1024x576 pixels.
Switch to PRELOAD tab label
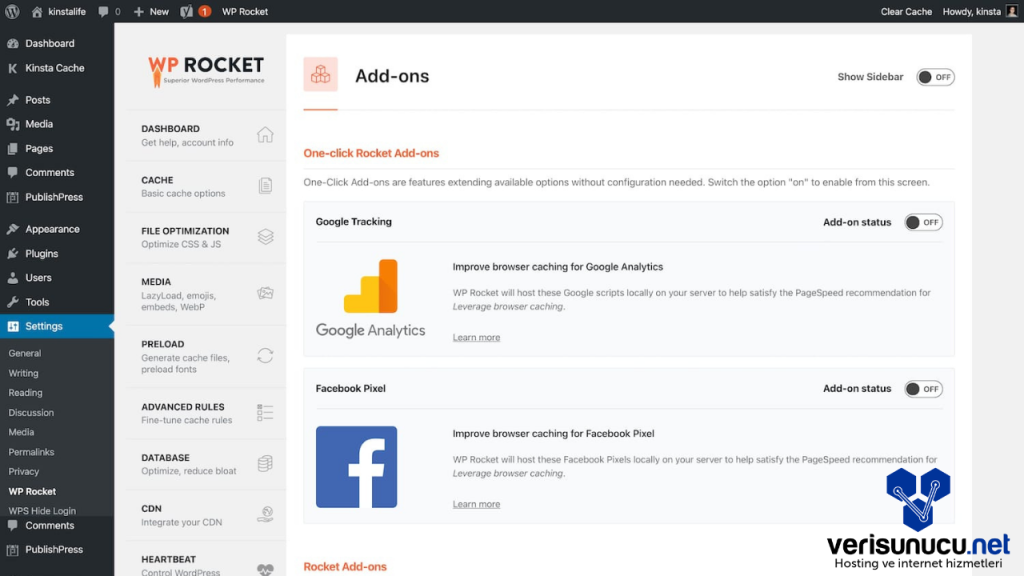pyautogui.click(x=163, y=344)
